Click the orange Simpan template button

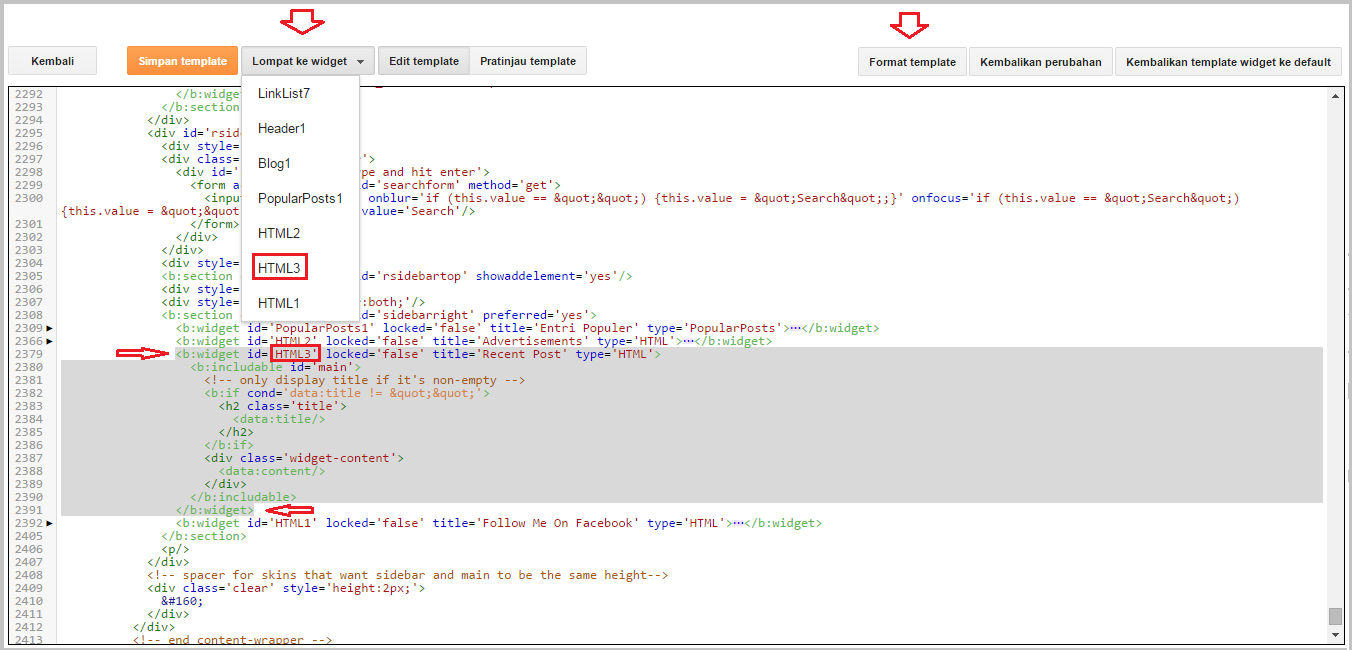pos(182,60)
